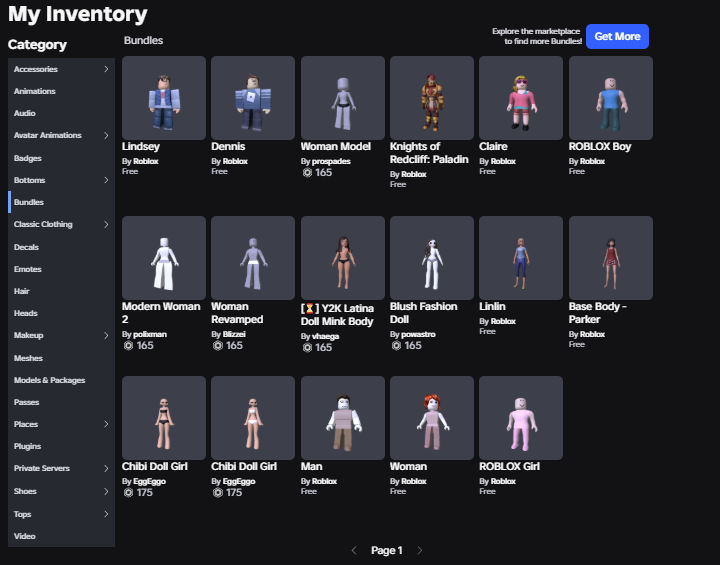Open creator vhaega profile link
This screenshot has width=720, height=565.
[326, 336]
